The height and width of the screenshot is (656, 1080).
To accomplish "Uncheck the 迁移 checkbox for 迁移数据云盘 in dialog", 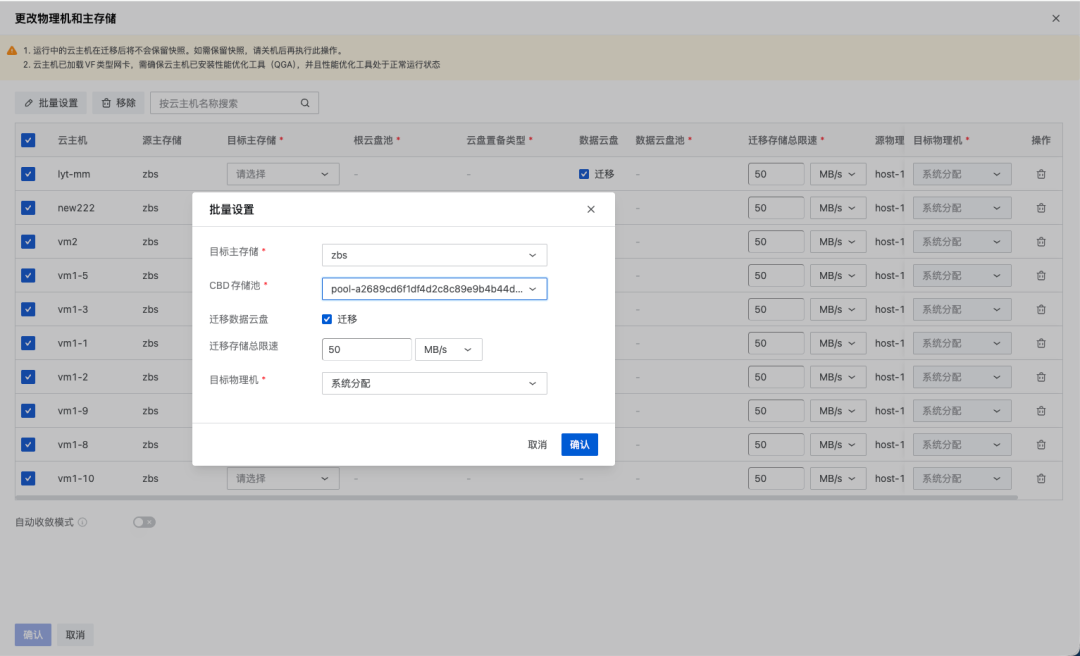I will pos(325,319).
